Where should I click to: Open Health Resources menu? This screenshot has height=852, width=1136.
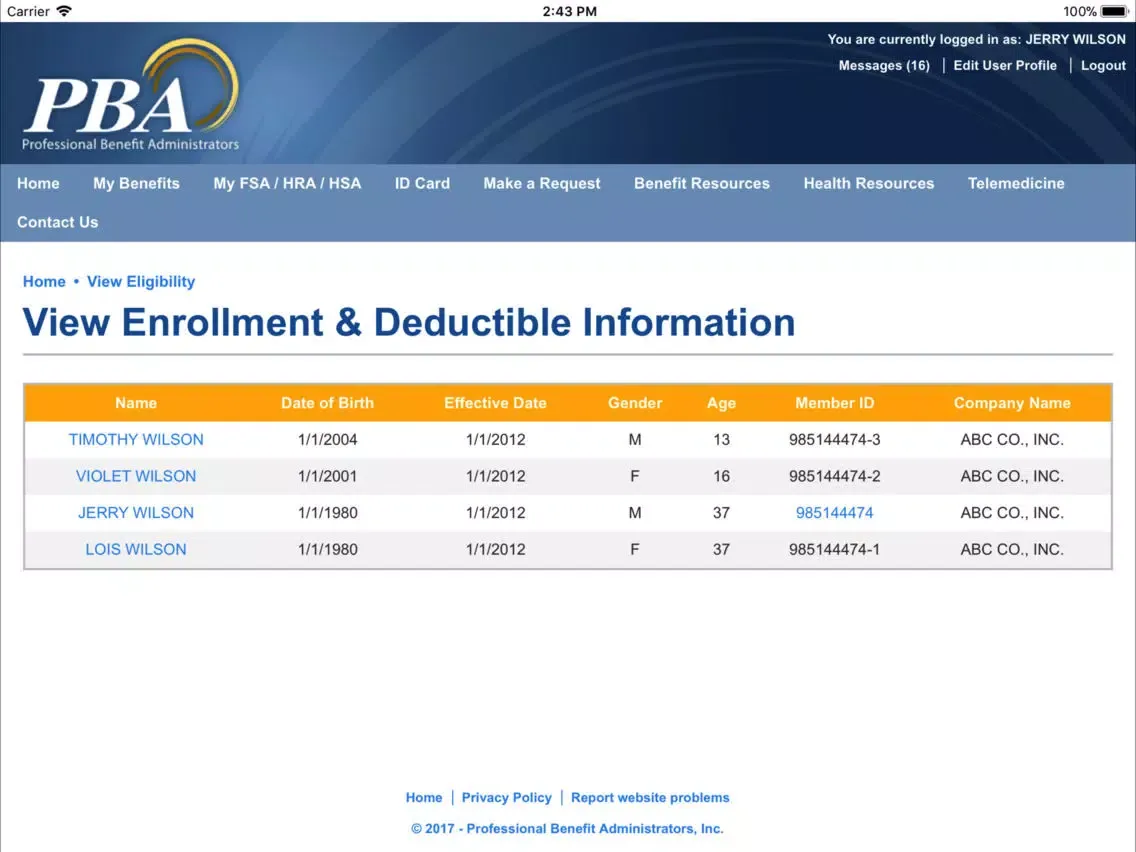[x=869, y=183]
